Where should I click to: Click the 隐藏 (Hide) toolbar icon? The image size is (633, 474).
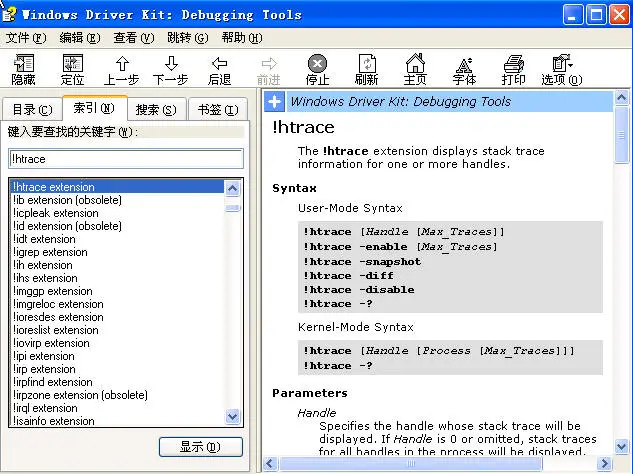click(23, 69)
